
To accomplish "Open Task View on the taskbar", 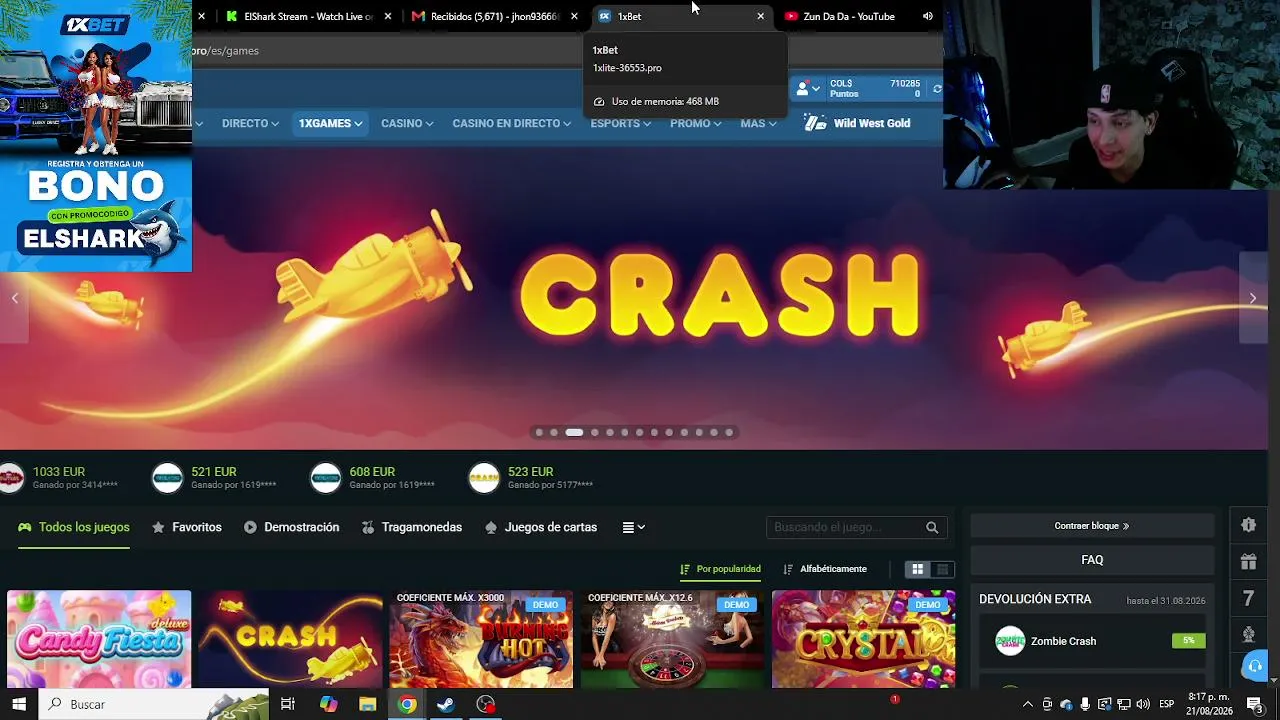I will pyautogui.click(x=288, y=704).
